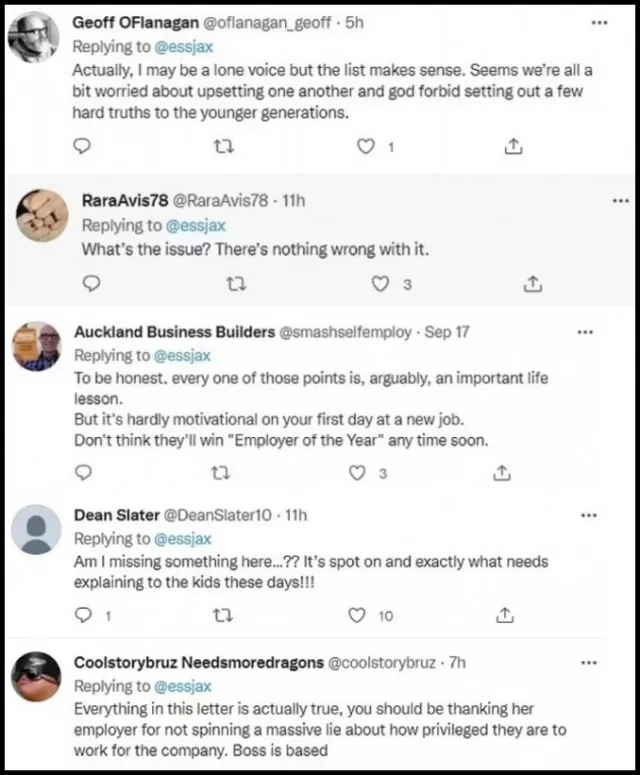Share Geoff OFlanagan's tweet
The image size is (640, 775).
tap(512, 147)
